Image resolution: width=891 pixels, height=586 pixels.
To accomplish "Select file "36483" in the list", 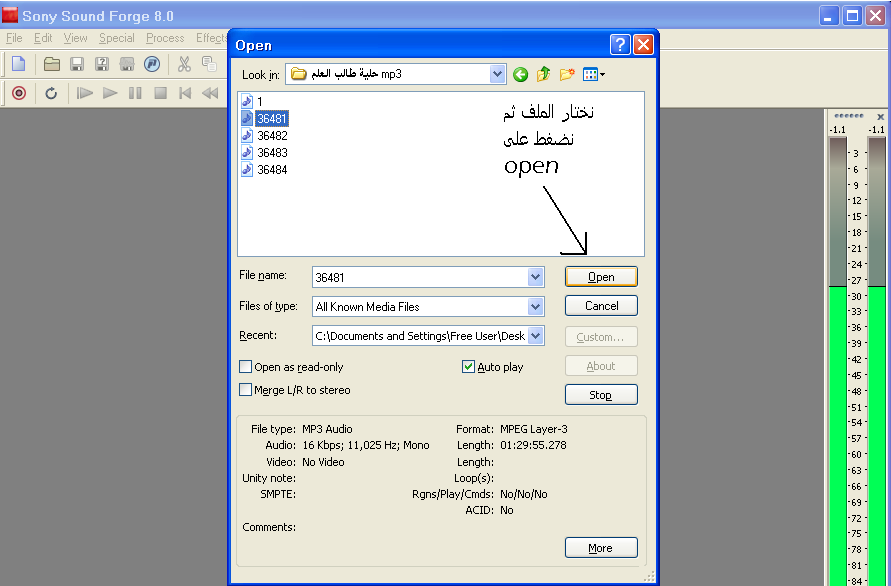I will click(x=272, y=152).
